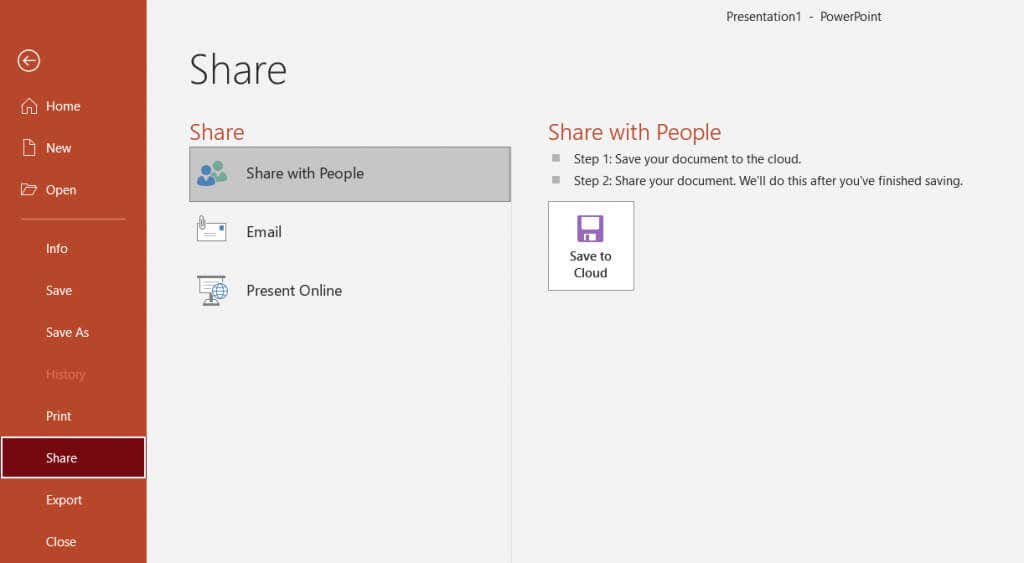Image resolution: width=1024 pixels, height=563 pixels.
Task: Click the greyed-out History item
Action: click(66, 375)
